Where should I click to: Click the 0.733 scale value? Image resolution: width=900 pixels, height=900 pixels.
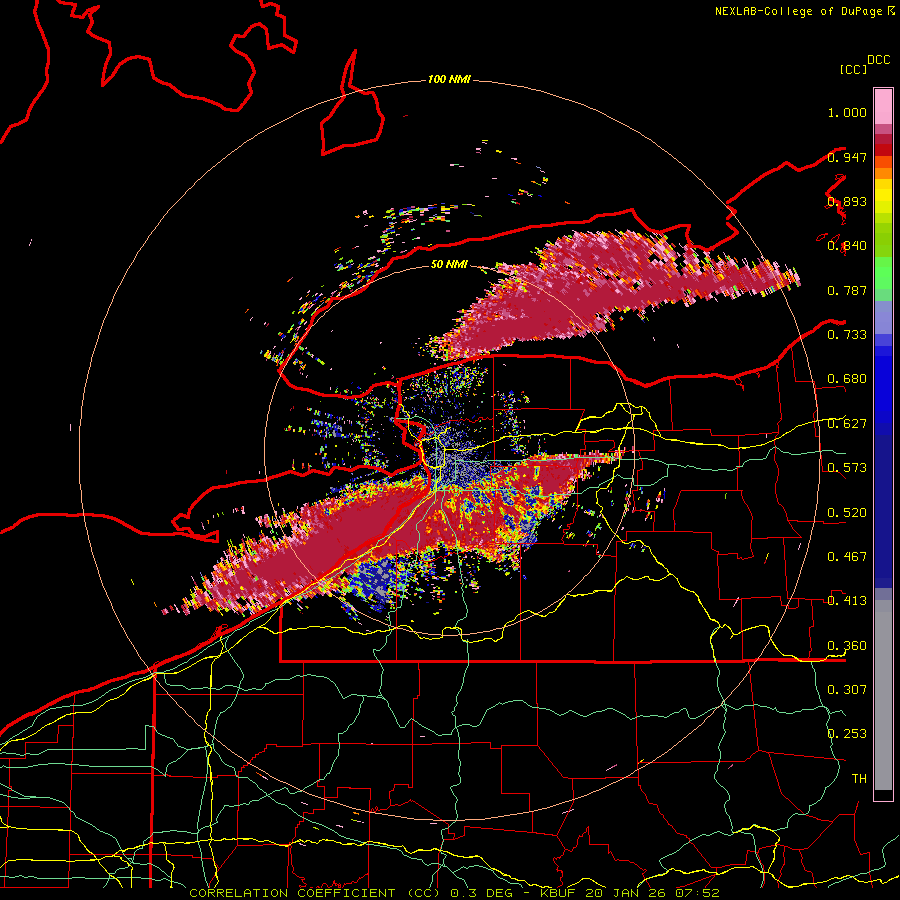[x=847, y=335]
